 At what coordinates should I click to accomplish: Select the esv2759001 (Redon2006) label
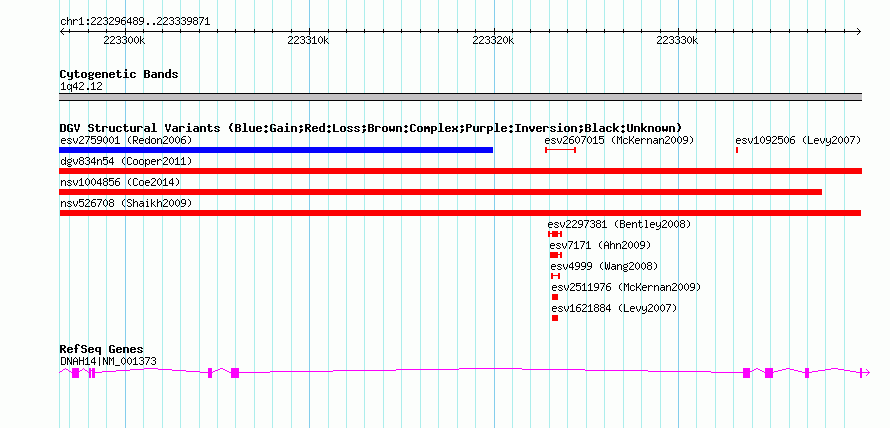(x=126, y=140)
